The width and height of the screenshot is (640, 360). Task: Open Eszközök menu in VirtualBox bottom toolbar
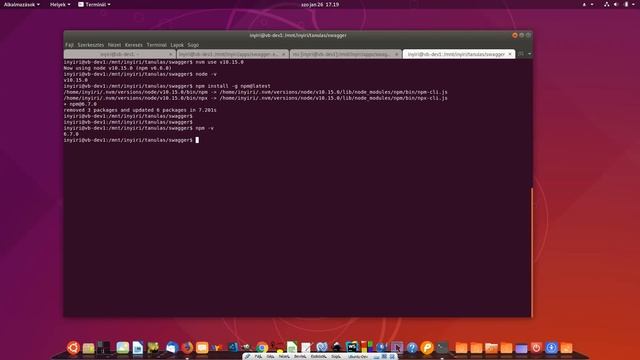click(318, 356)
